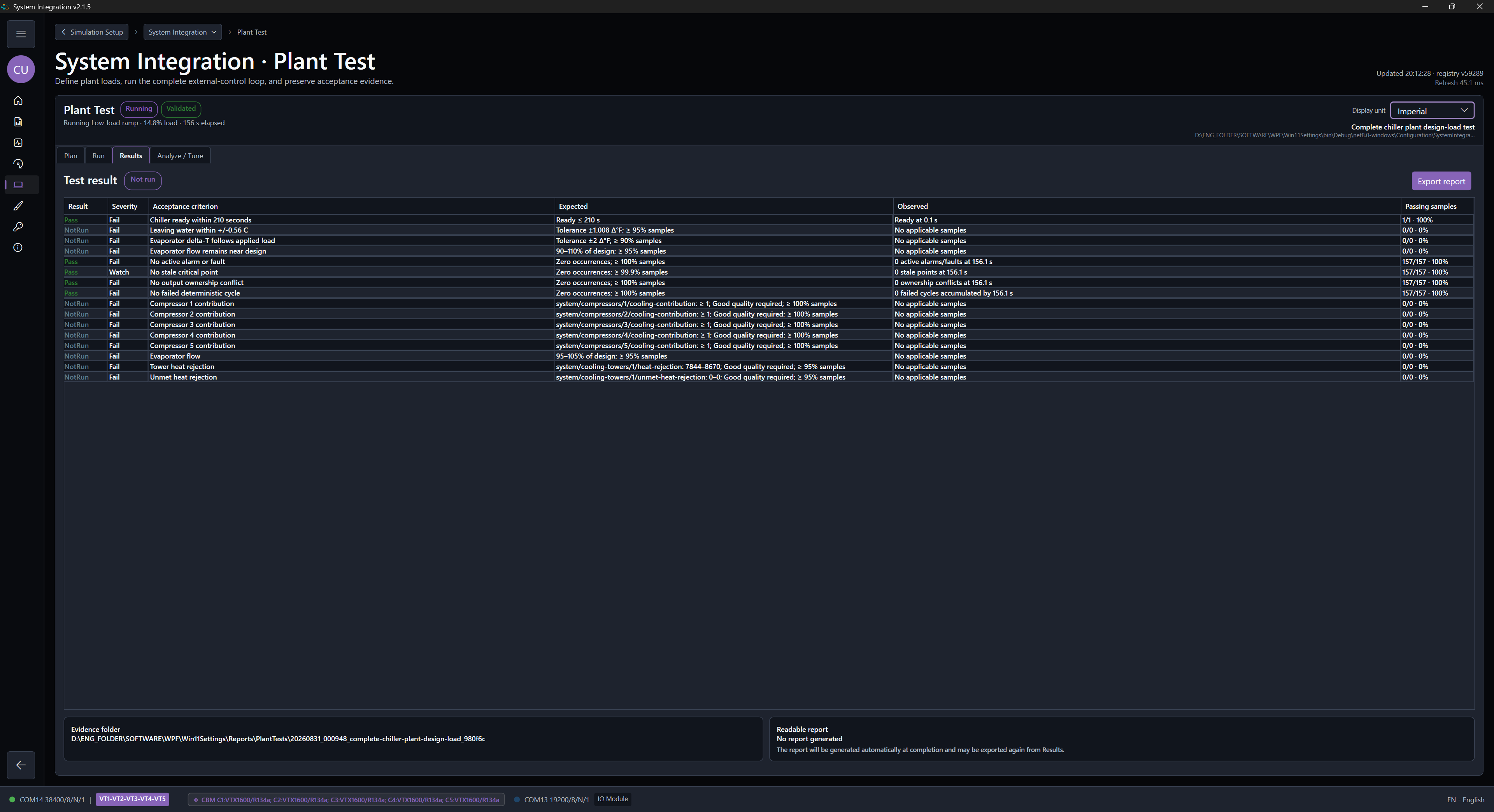The image size is (1494, 812).
Task: Open the hamburger navigation menu
Action: coord(21,33)
